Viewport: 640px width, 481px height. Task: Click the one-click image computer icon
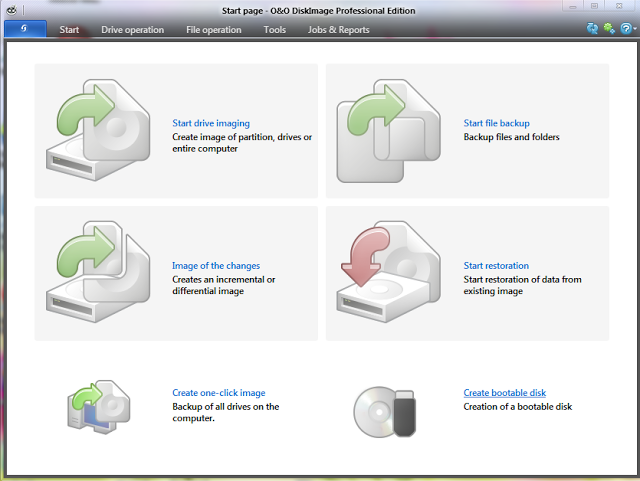coord(99,407)
